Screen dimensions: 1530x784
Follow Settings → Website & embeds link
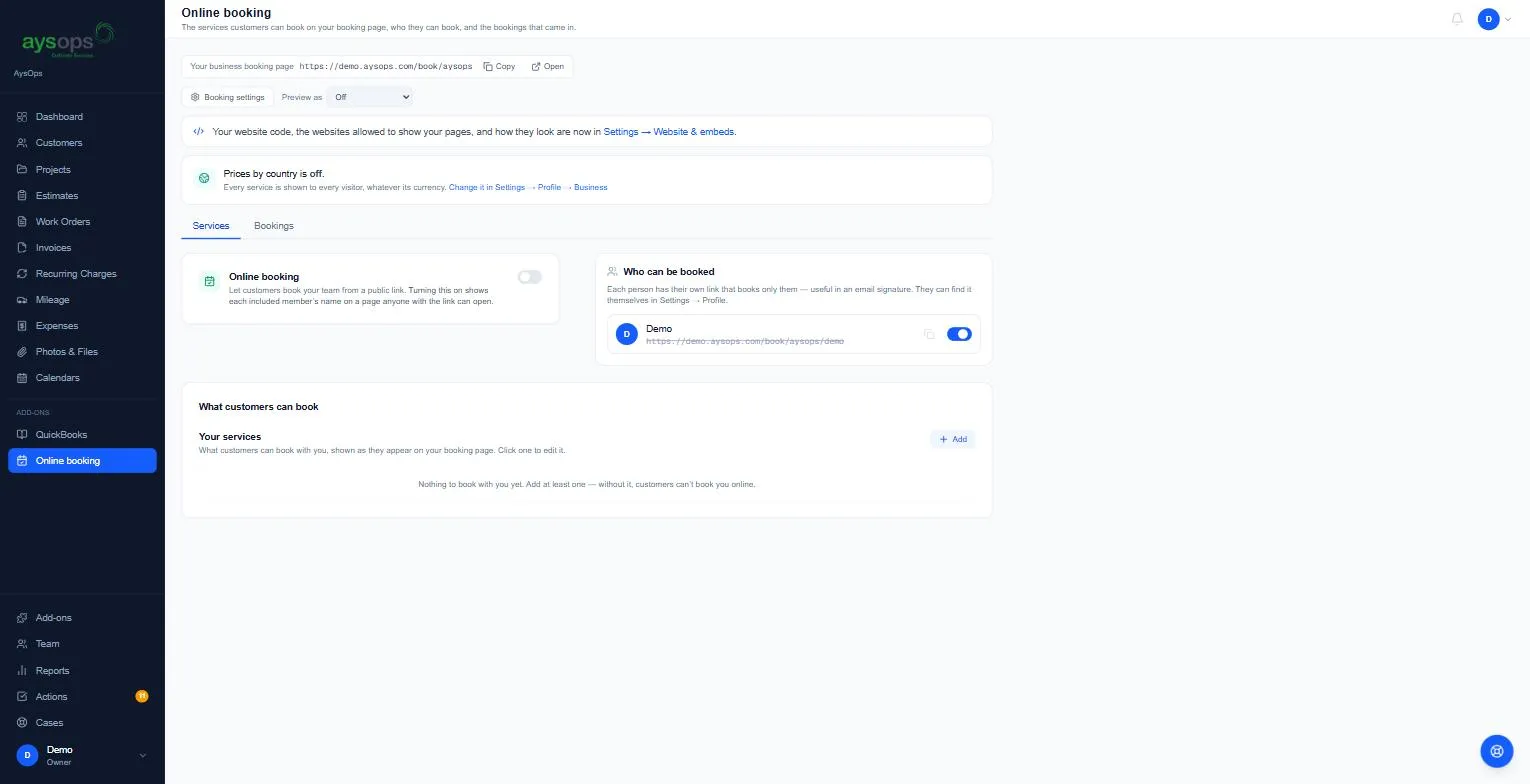(x=669, y=131)
